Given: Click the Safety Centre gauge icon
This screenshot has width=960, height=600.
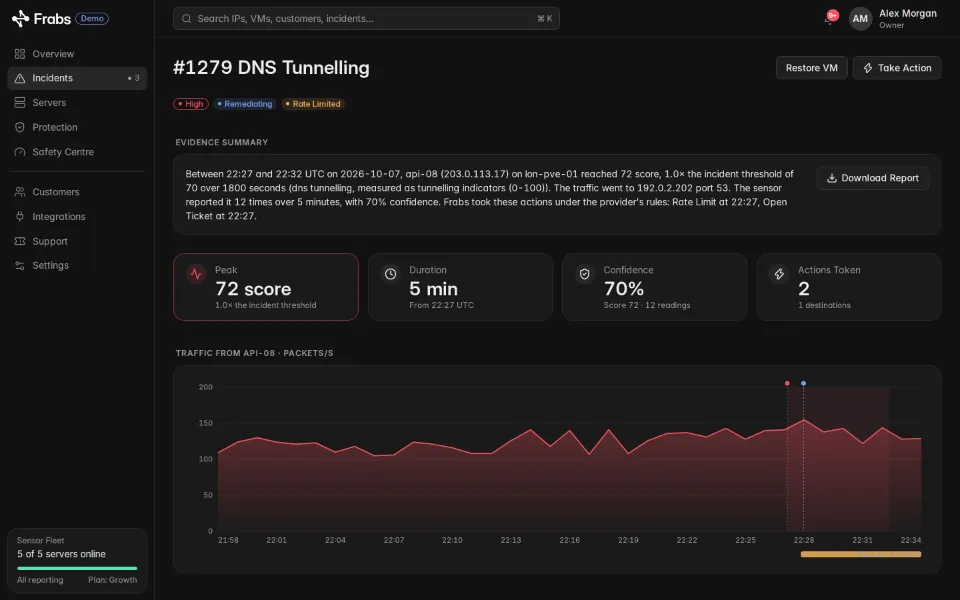Looking at the screenshot, I should click(x=20, y=152).
